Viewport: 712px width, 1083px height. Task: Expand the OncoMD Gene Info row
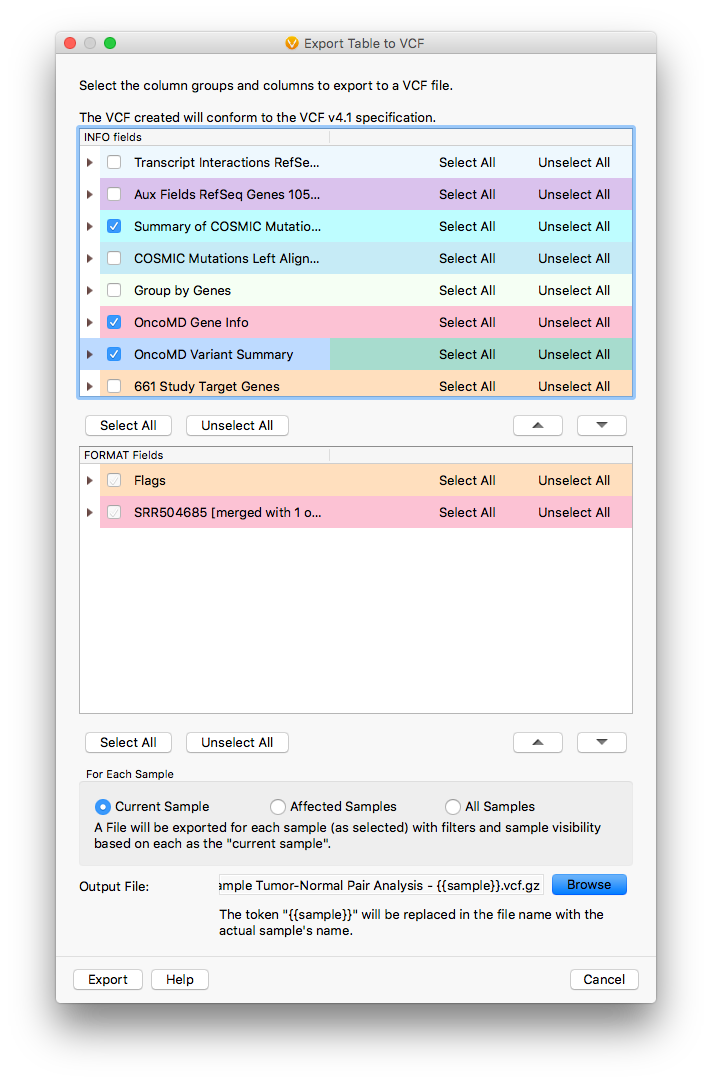[90, 322]
